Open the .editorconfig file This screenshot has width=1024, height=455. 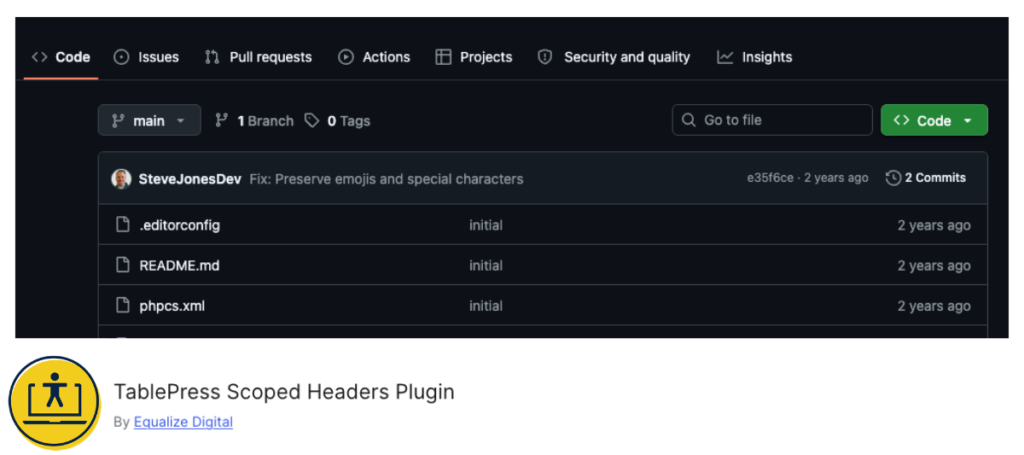180,226
